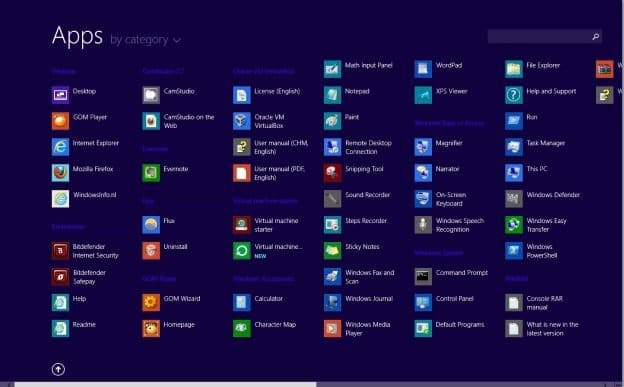624x387 pixels.
Task: Open WordPad
Action: [x=439, y=69]
